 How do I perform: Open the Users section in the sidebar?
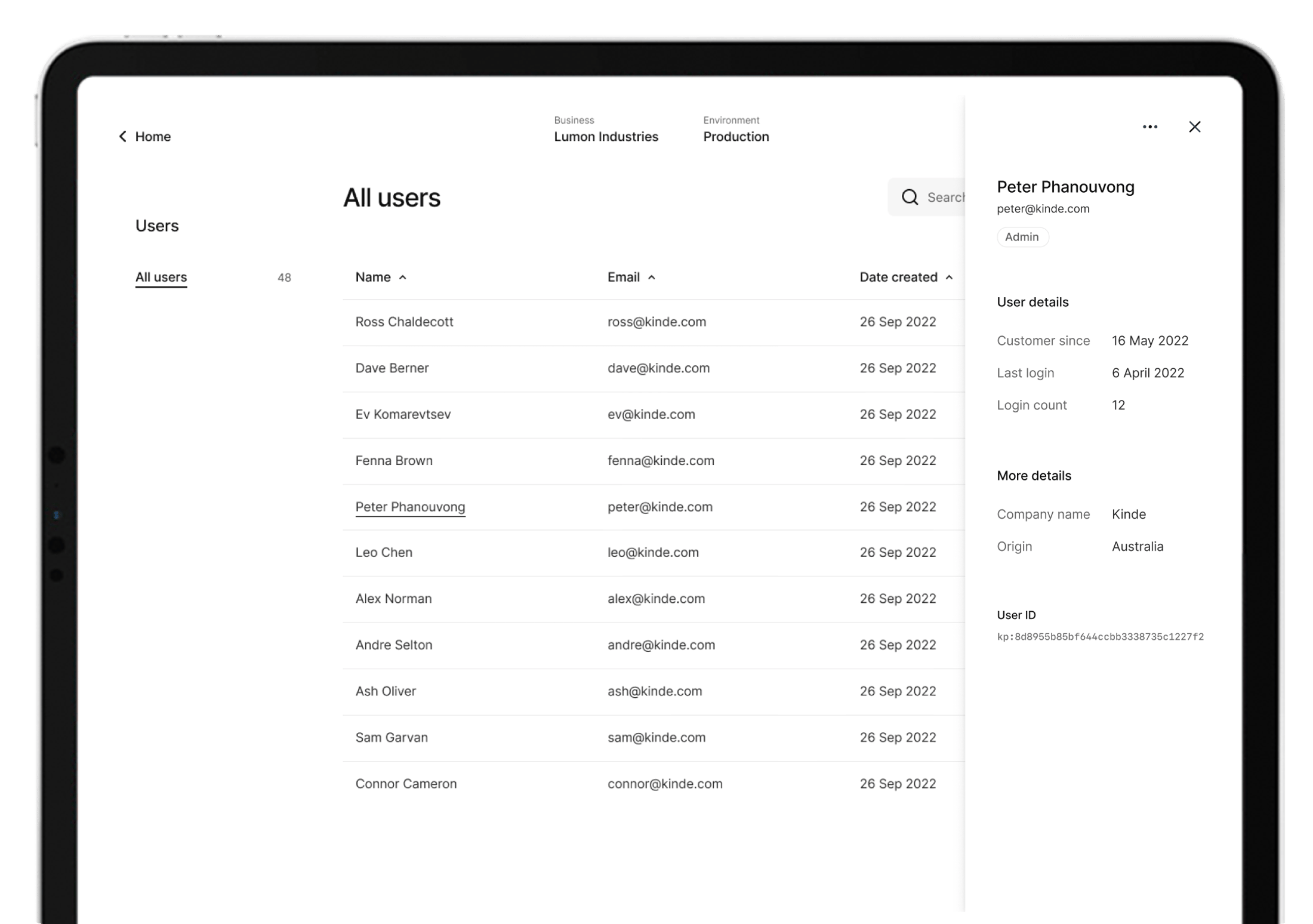point(157,226)
